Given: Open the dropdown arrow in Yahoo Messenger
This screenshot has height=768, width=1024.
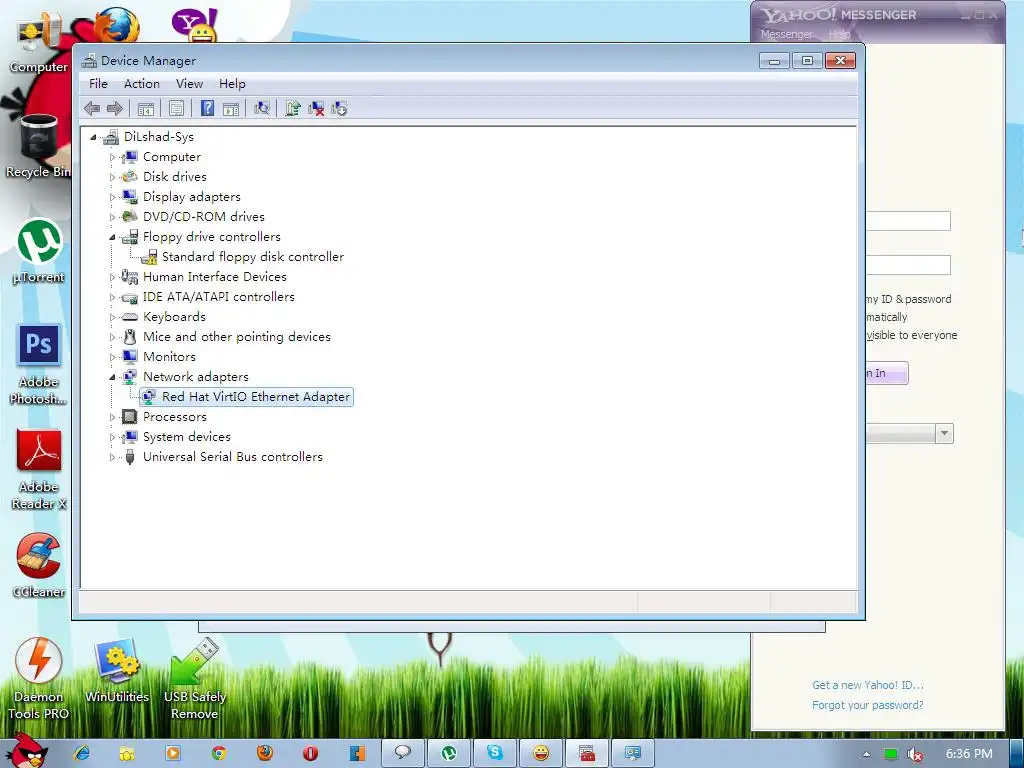Looking at the screenshot, I should click(944, 434).
